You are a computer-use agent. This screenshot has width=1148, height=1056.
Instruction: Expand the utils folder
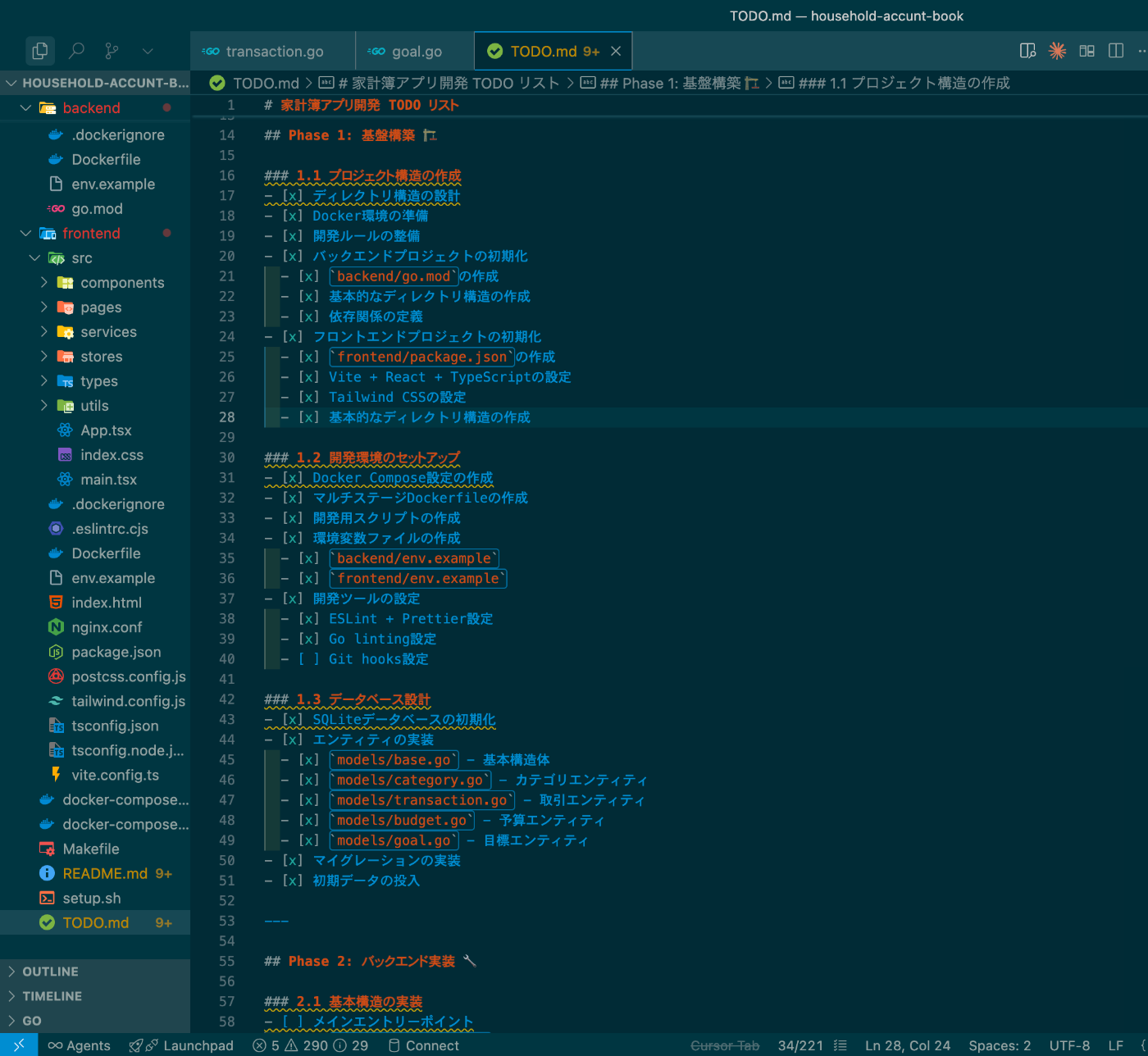(x=94, y=406)
